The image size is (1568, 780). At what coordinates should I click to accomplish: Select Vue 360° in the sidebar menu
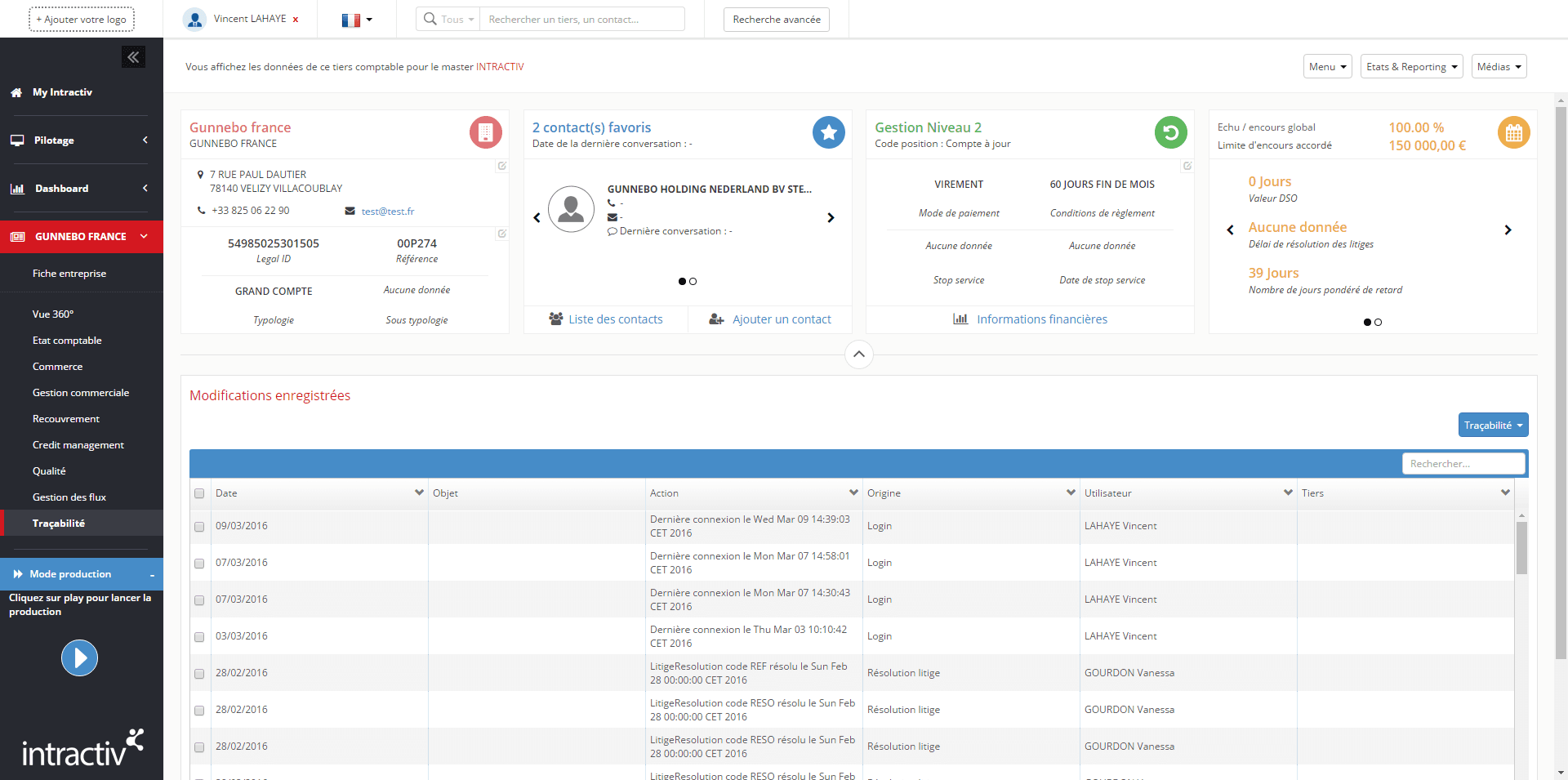pyautogui.click(x=53, y=314)
